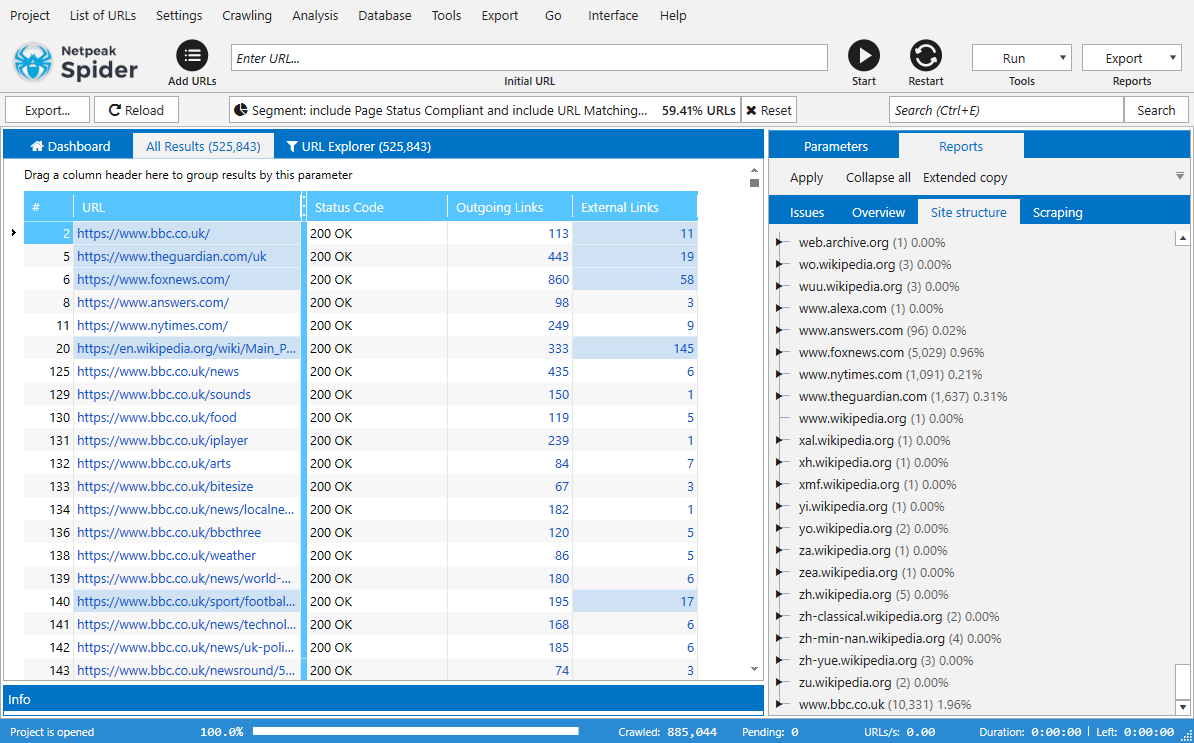Click the Enter URL input field
1194x743 pixels.
point(529,58)
